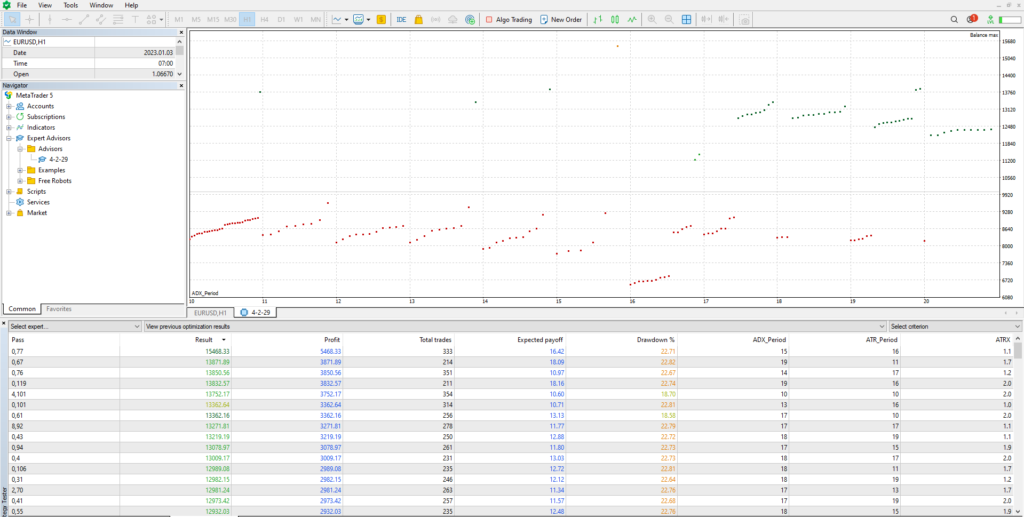Select the crosshair tool in the toolbar
Viewport: 1024px width, 517px height.
(x=30, y=19)
